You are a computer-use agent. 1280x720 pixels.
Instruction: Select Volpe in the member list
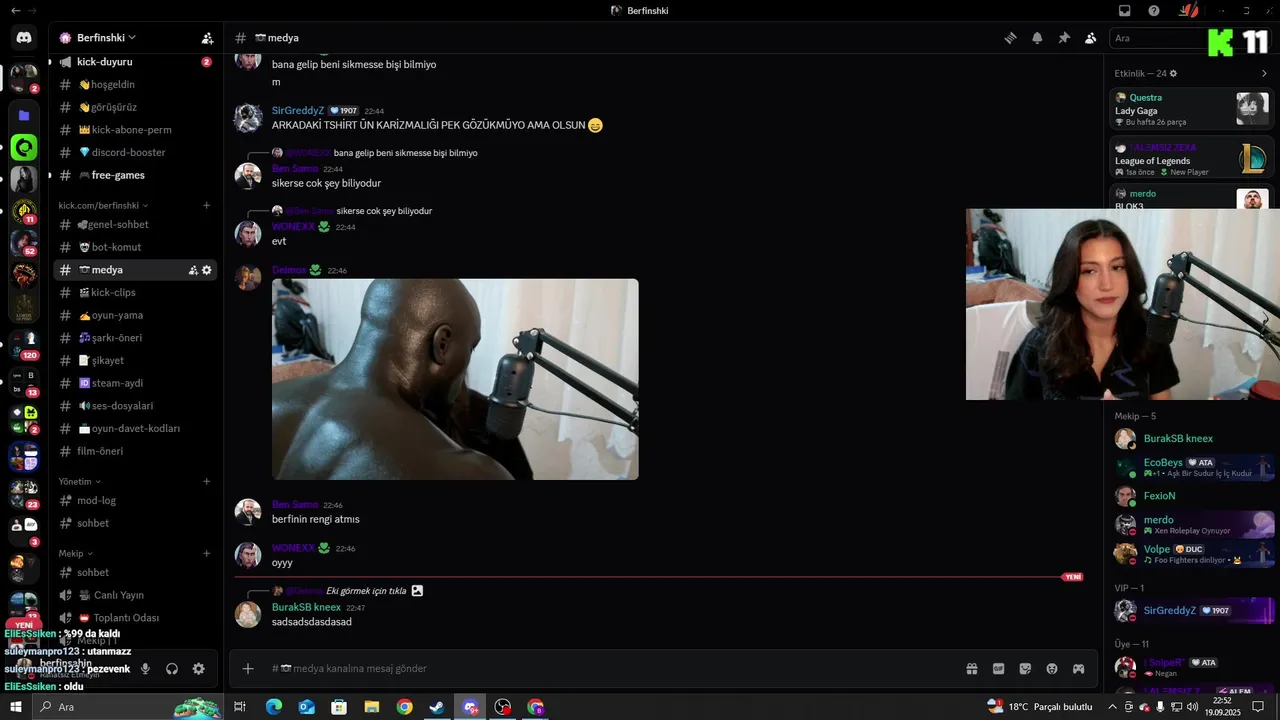(1195, 554)
